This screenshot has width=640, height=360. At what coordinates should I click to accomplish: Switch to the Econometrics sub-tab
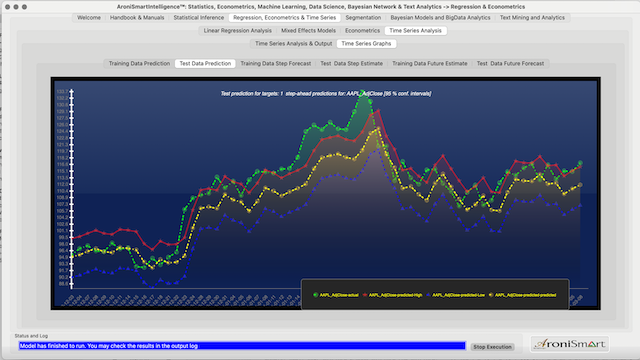click(x=362, y=31)
